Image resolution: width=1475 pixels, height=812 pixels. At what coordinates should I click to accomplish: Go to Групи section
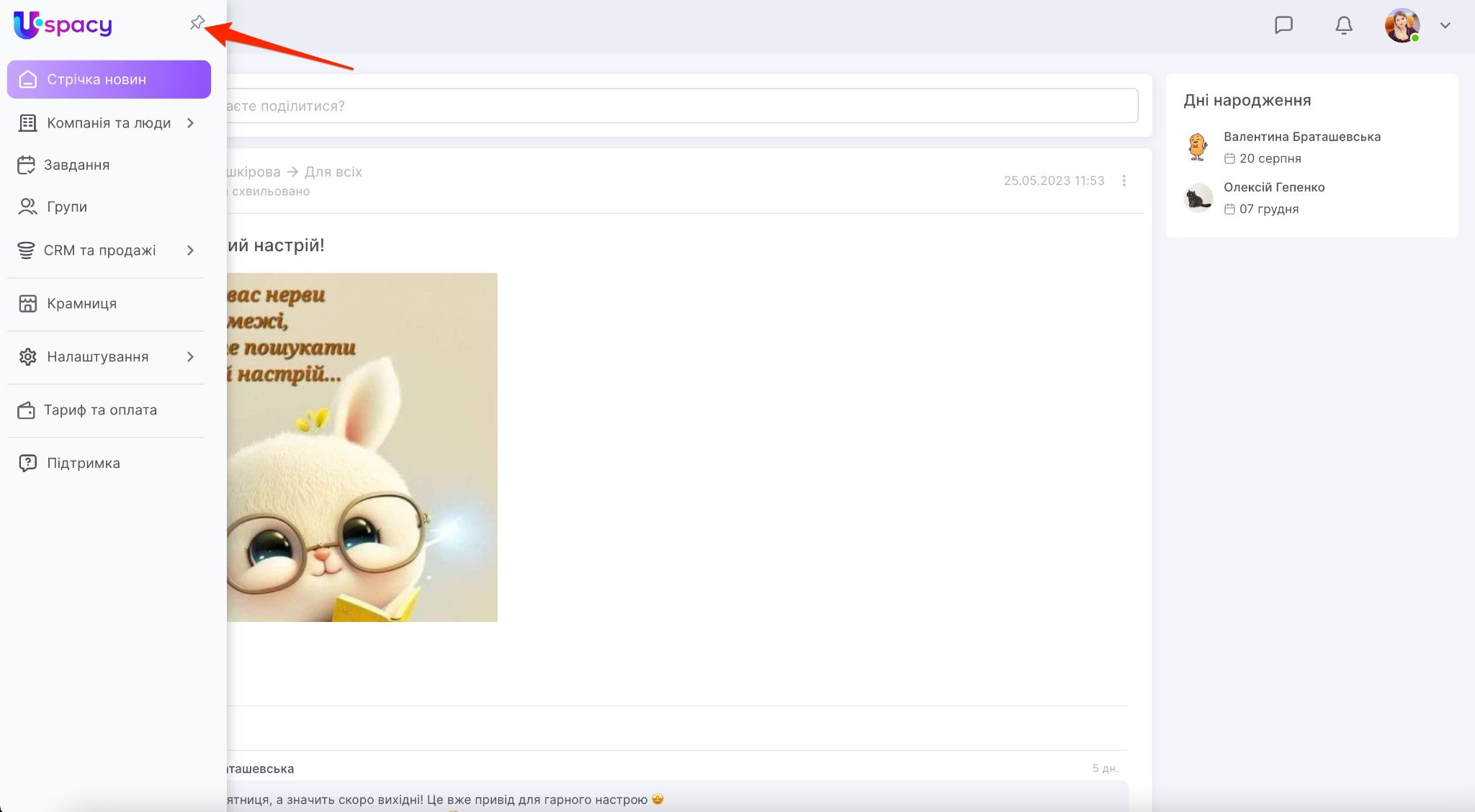(66, 207)
